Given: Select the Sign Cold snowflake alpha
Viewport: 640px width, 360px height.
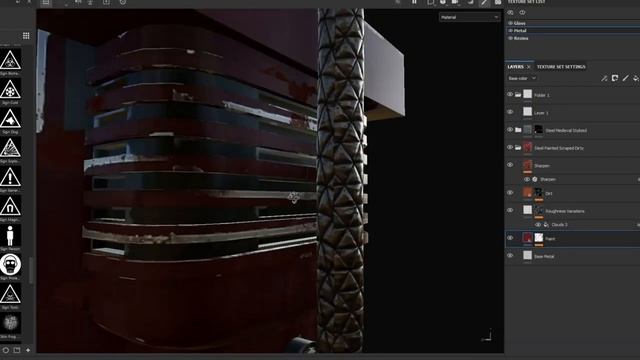Looking at the screenshot, I should click(10, 89).
